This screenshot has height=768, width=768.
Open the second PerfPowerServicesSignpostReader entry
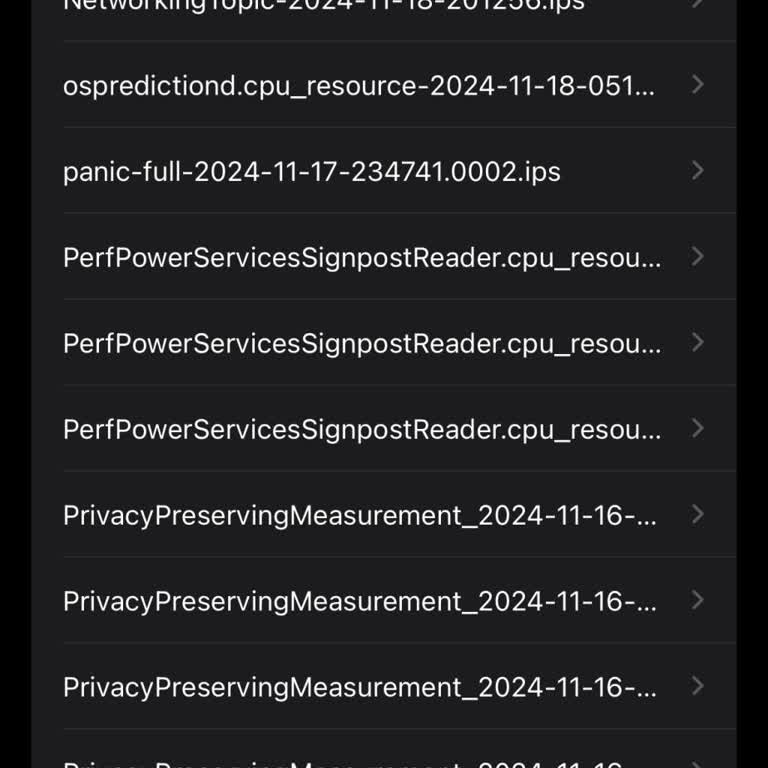point(362,344)
